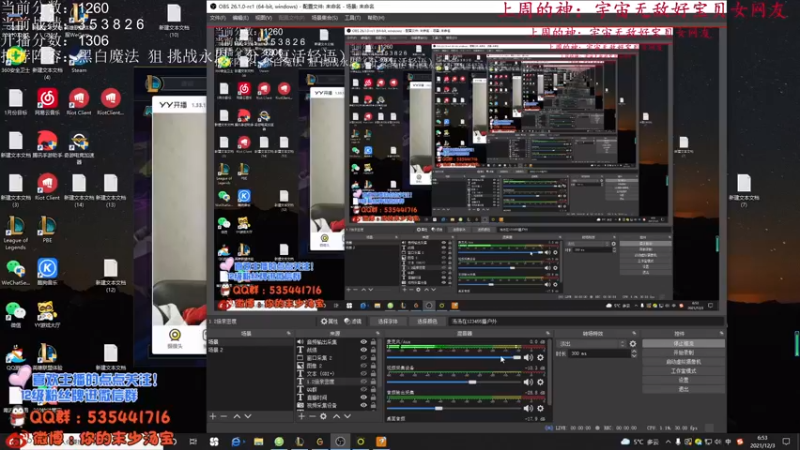Viewport: 800px width, 450px height.
Task: Move the scene up in the list
Action: click(237, 416)
